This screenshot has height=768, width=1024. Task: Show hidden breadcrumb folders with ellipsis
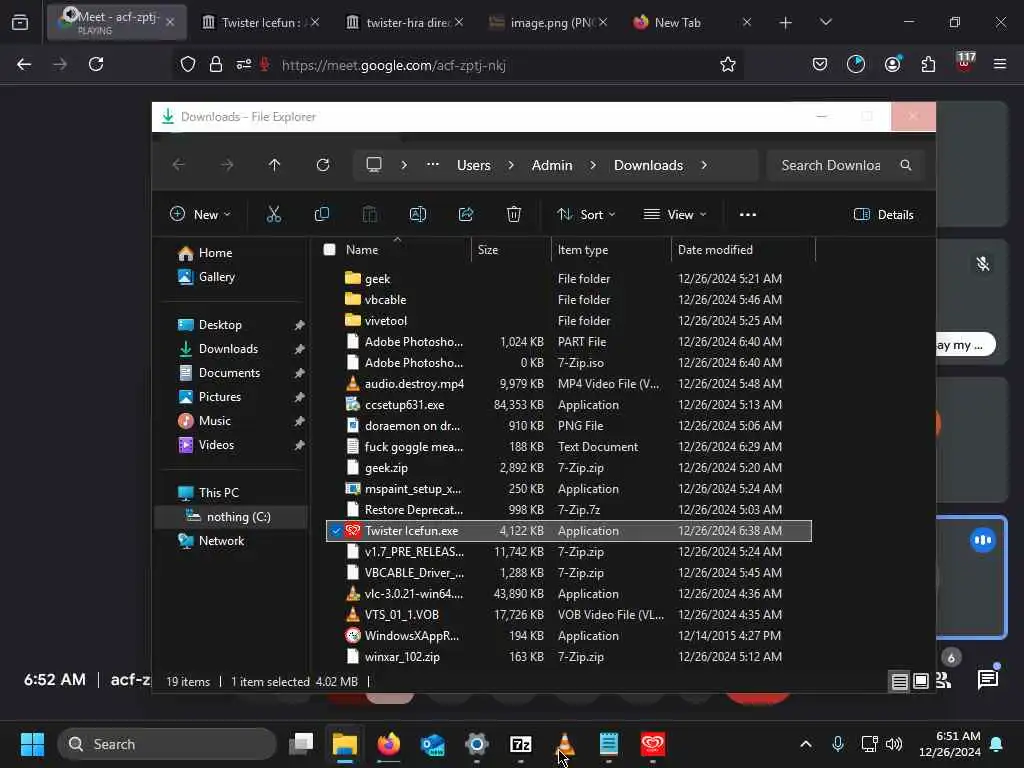pyautogui.click(x=432, y=165)
